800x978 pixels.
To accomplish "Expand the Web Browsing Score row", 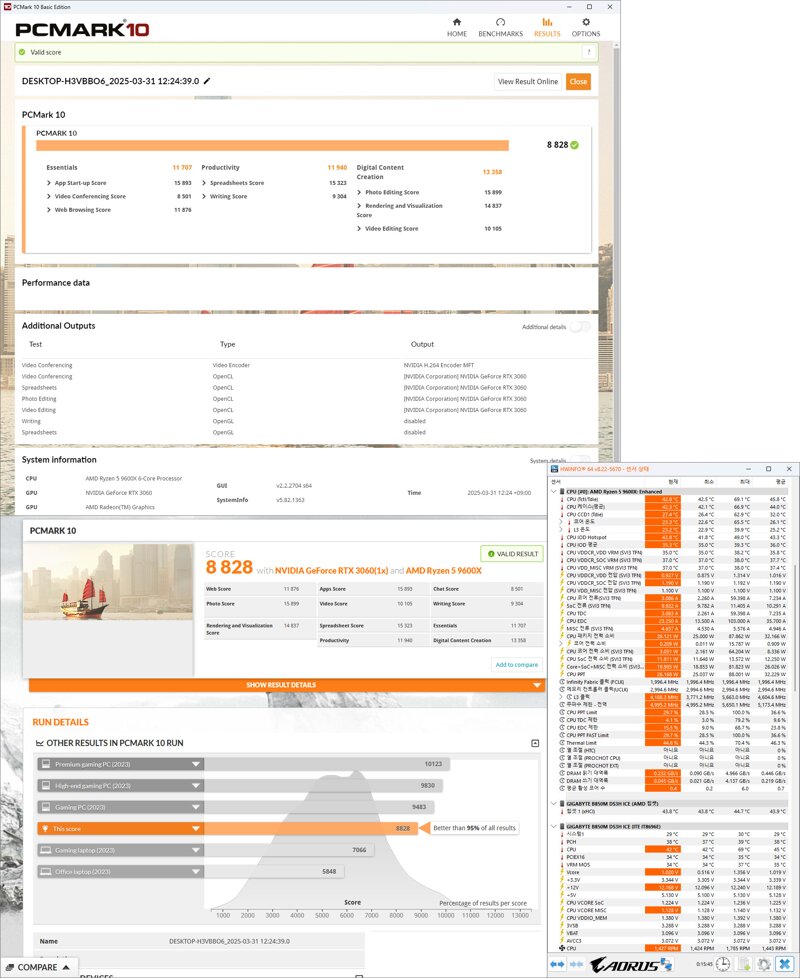I will click(x=49, y=210).
